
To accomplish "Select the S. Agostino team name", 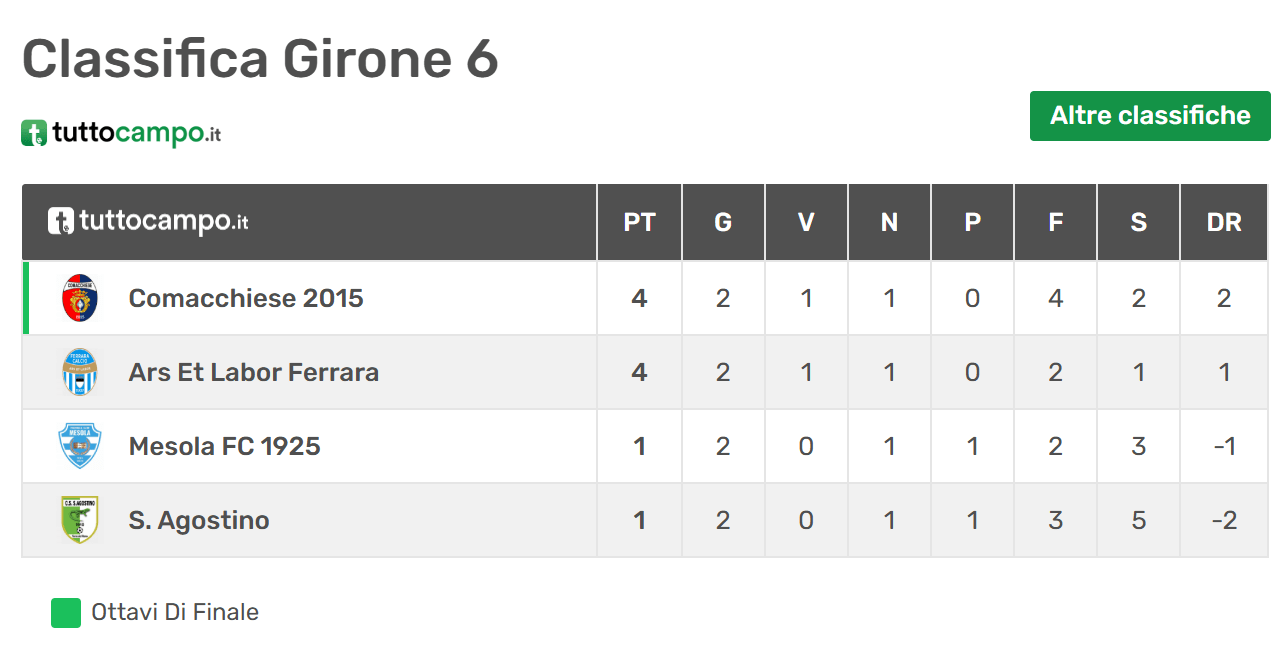I will [x=199, y=520].
